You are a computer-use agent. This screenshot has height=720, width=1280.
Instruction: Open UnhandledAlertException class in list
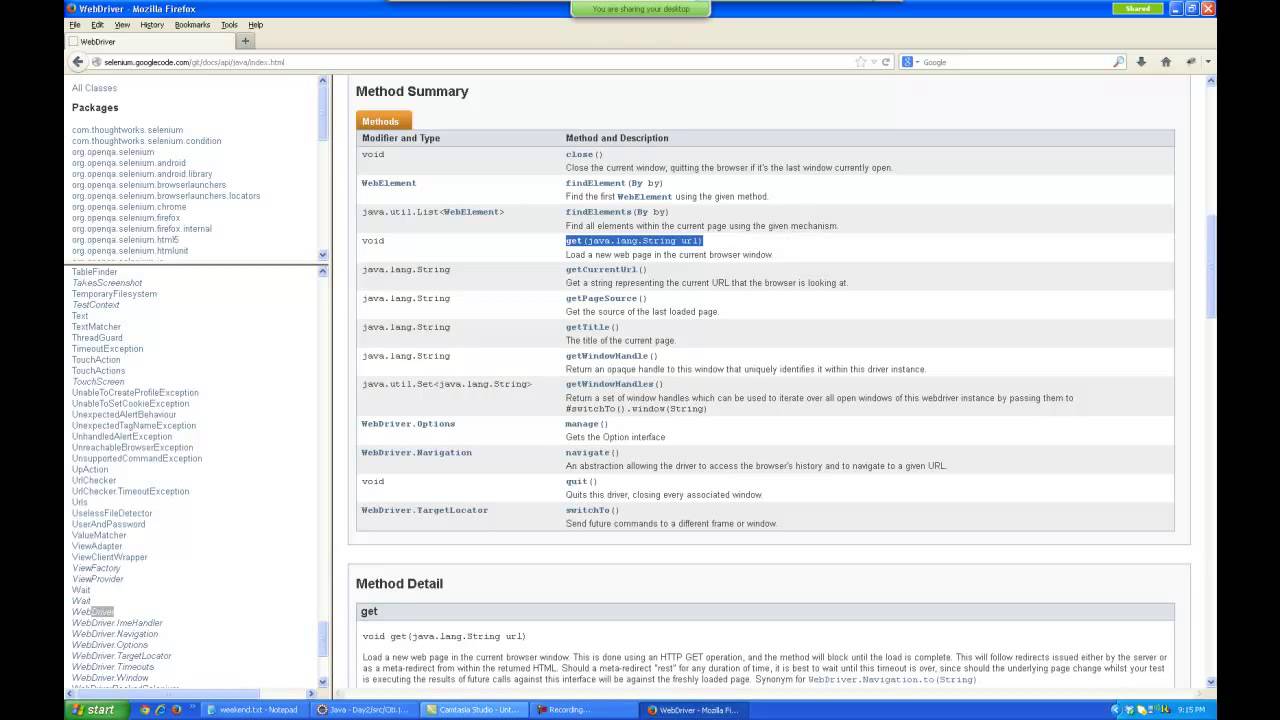click(x=122, y=437)
